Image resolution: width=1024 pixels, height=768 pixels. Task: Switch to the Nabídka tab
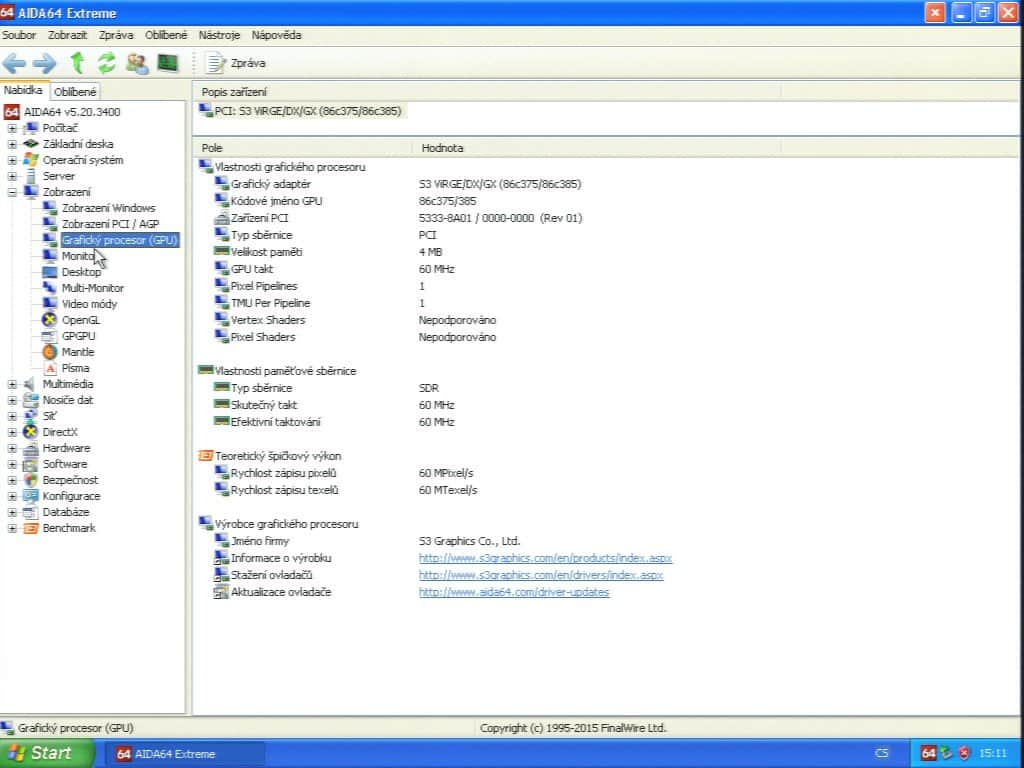[x=23, y=91]
